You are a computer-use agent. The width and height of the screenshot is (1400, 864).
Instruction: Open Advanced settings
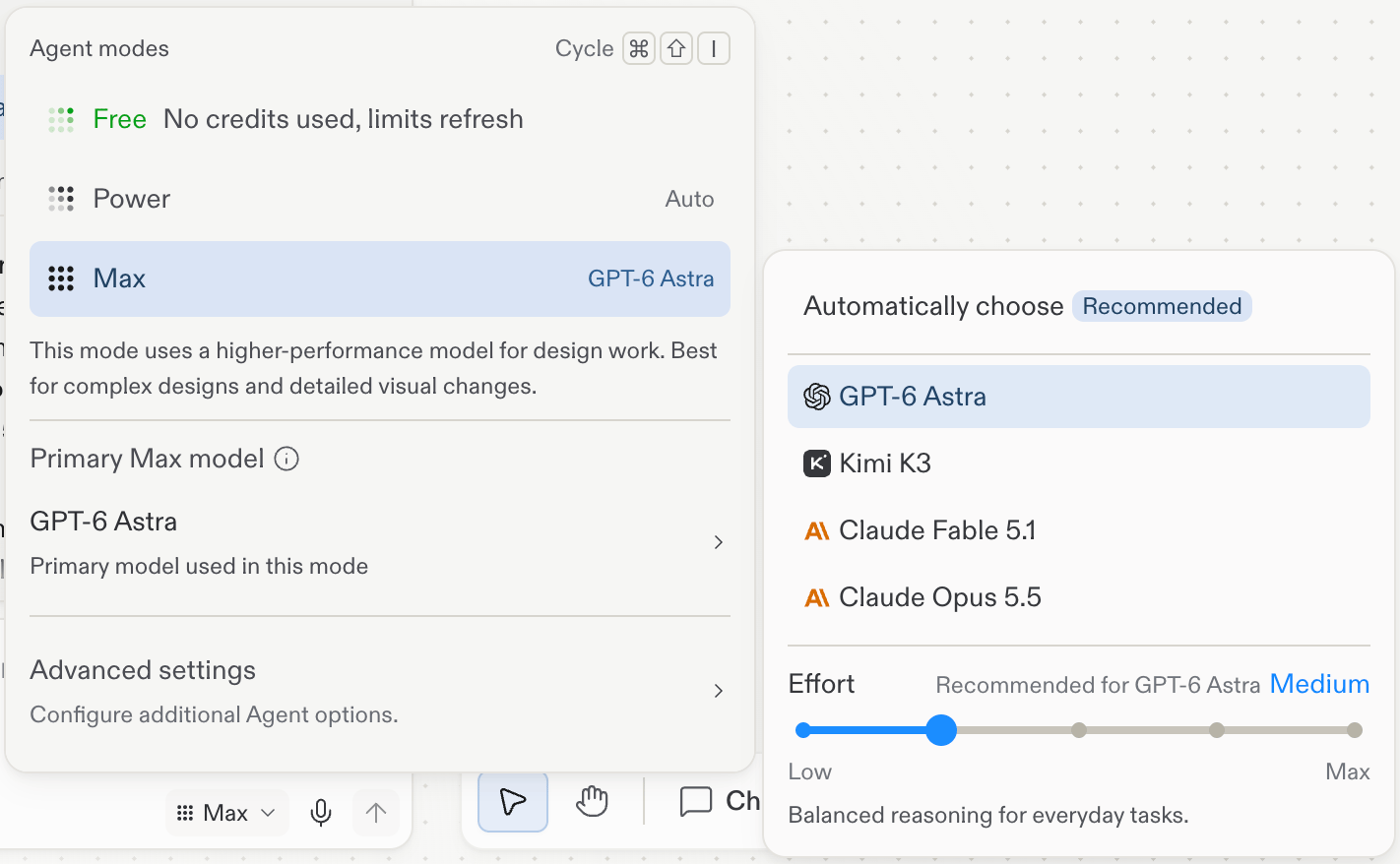[380, 691]
